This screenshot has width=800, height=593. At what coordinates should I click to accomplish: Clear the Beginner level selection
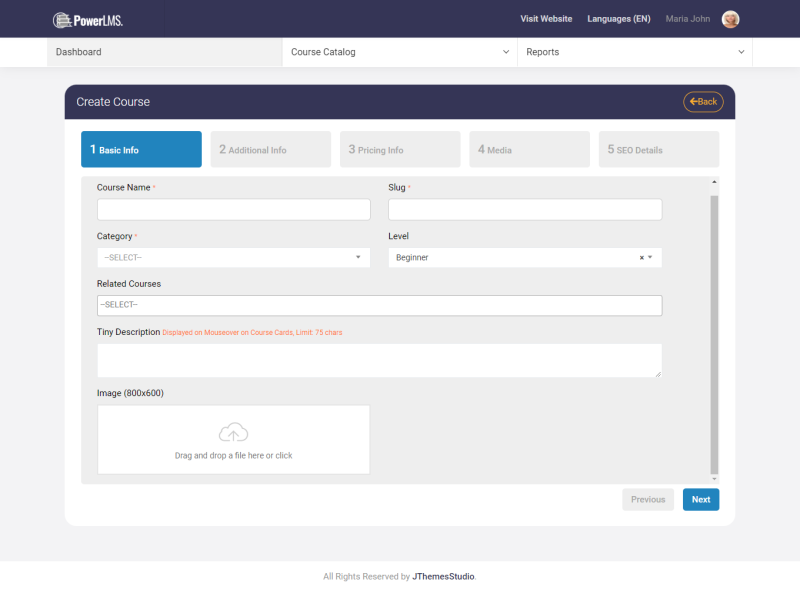(x=641, y=258)
